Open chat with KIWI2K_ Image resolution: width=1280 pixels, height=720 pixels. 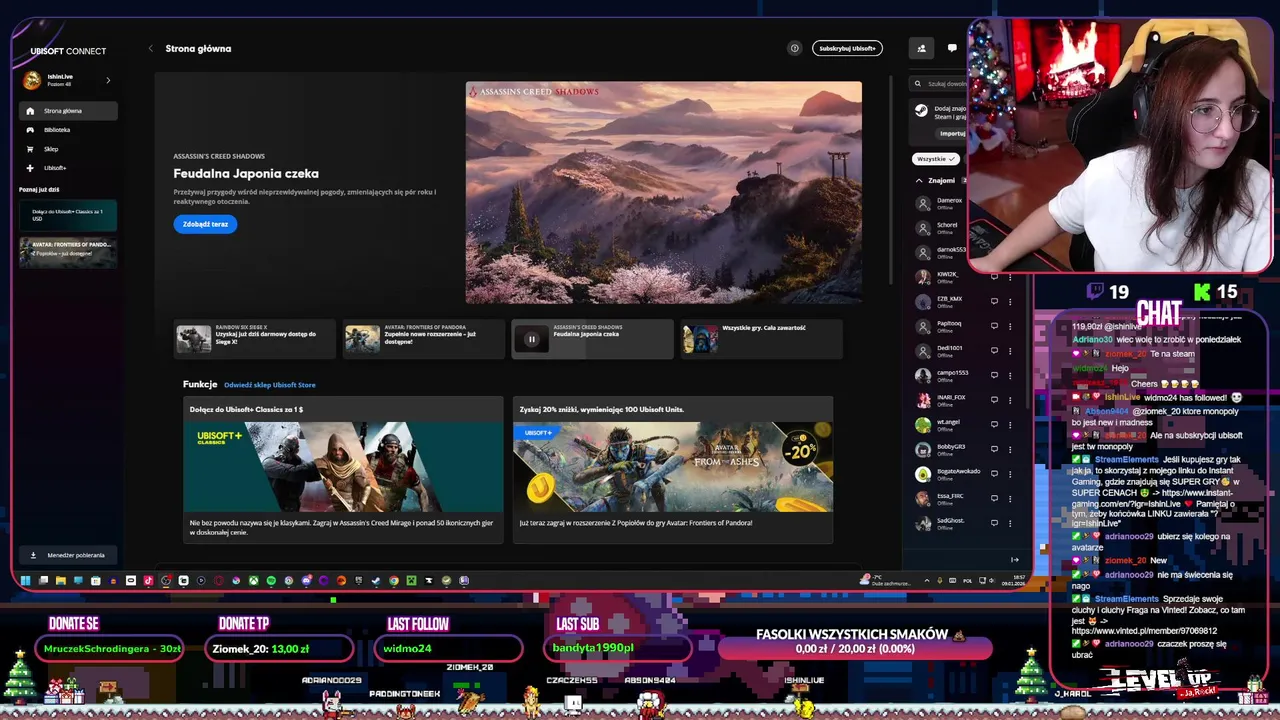994,276
